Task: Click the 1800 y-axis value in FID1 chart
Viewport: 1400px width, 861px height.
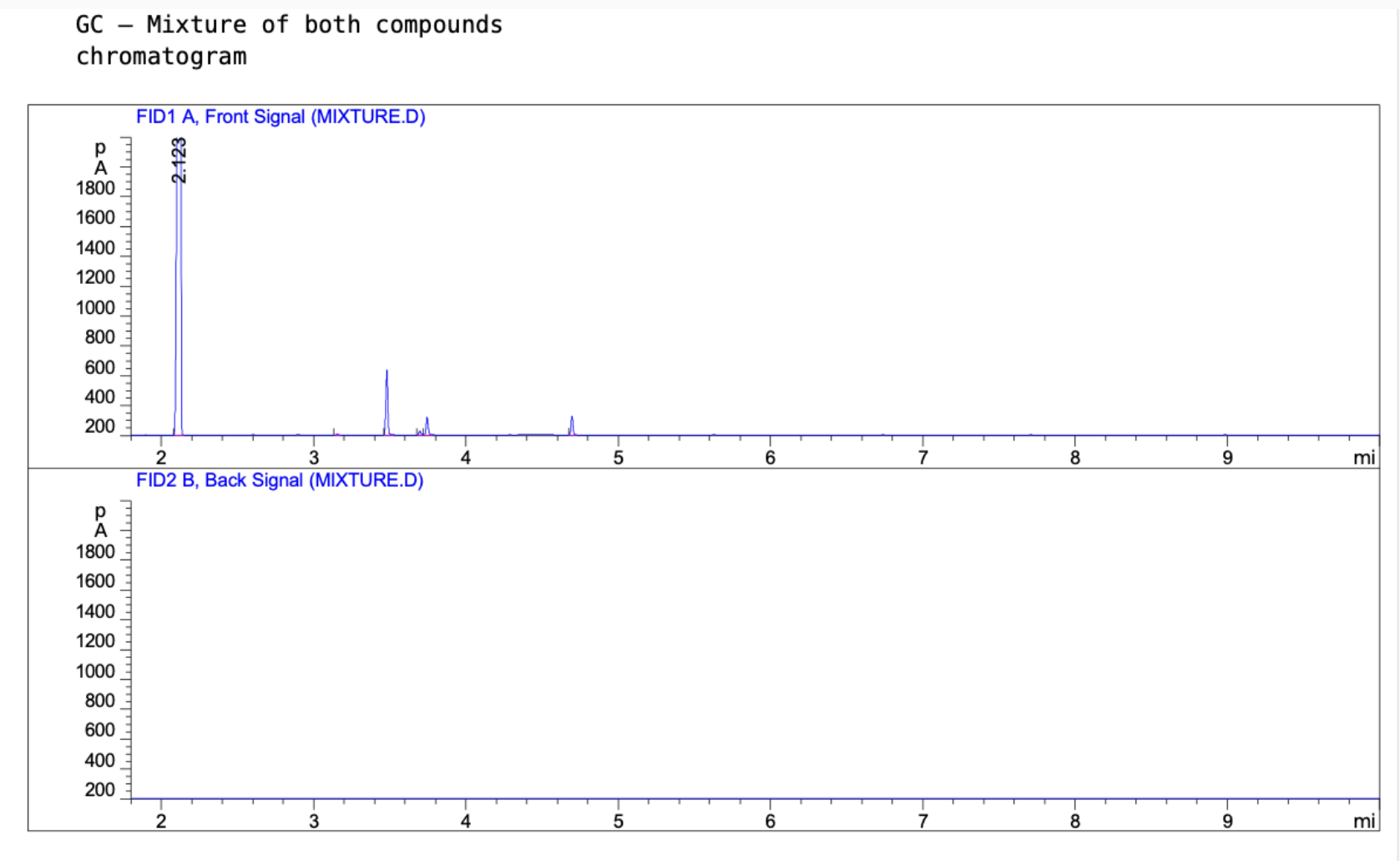Action: point(95,189)
